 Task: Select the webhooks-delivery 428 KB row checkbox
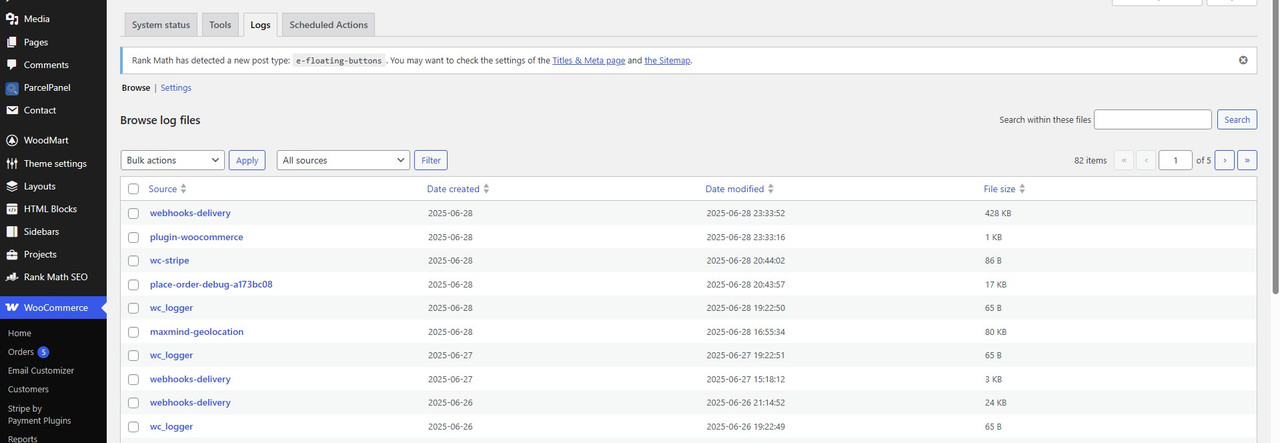click(x=134, y=214)
